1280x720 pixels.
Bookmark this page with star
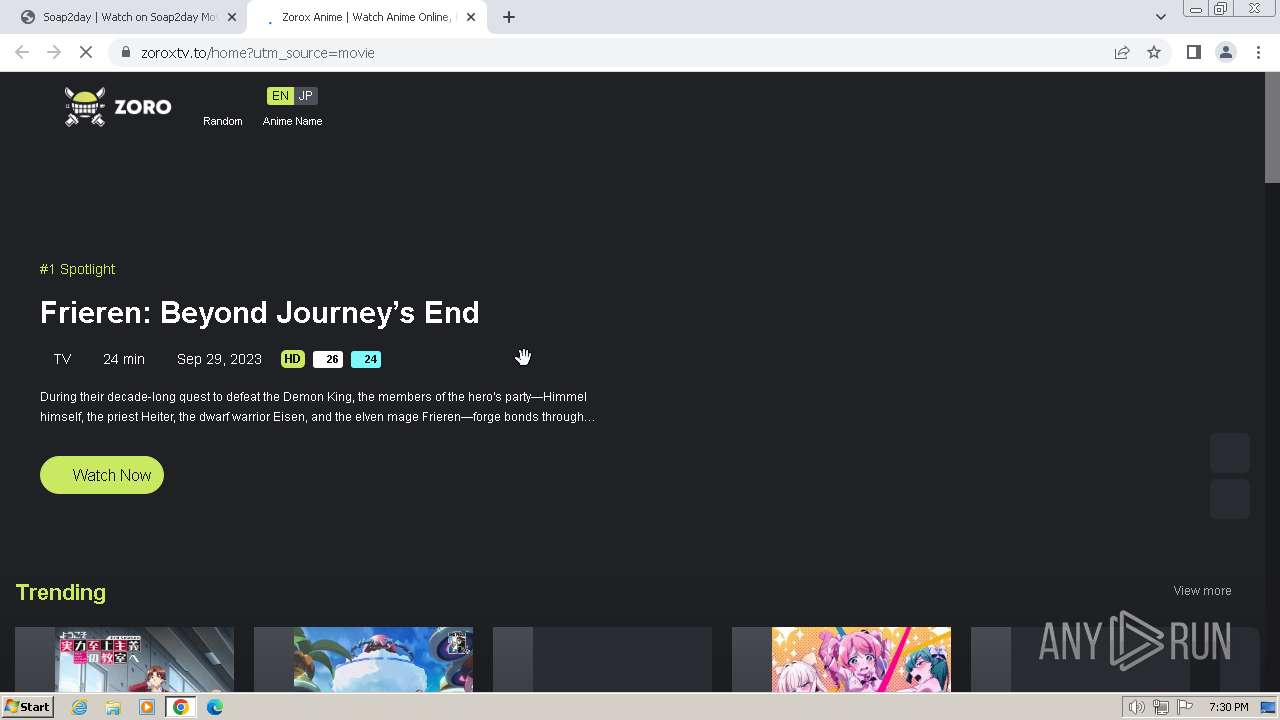(x=1154, y=53)
